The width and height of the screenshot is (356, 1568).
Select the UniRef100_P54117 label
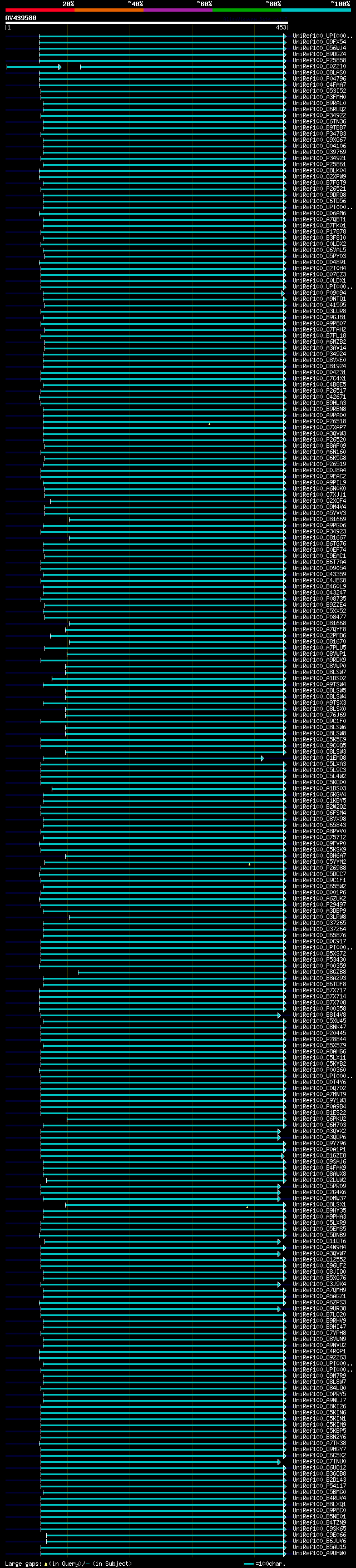[x=319, y=1486]
